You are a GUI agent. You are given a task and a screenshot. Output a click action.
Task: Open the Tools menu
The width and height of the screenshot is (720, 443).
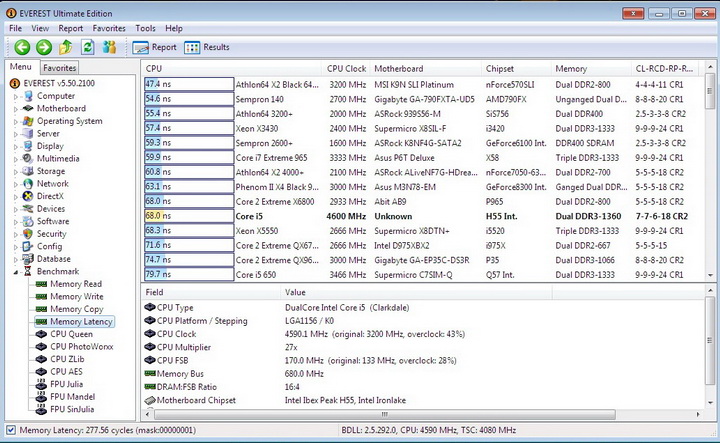click(x=145, y=28)
